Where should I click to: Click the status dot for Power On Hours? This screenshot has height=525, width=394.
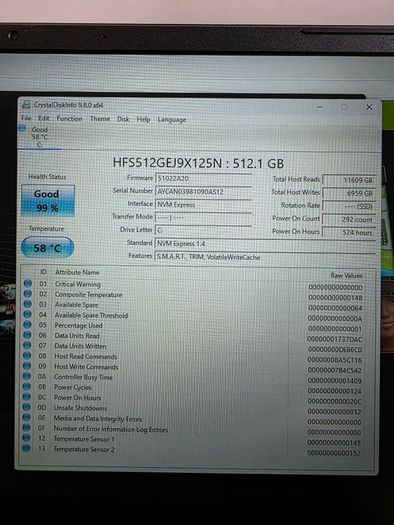(x=27, y=397)
